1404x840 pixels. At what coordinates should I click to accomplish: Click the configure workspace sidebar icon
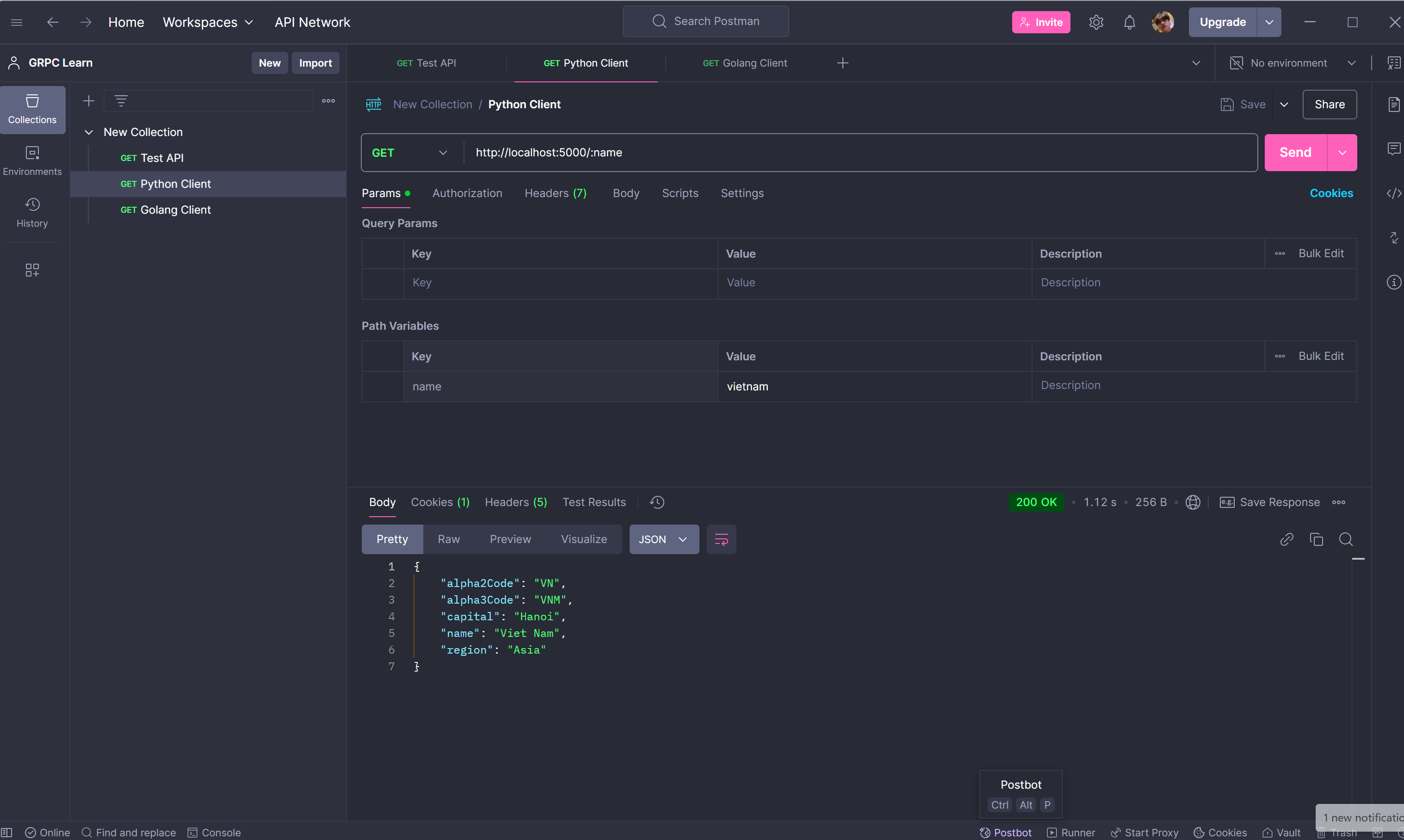tap(32, 270)
